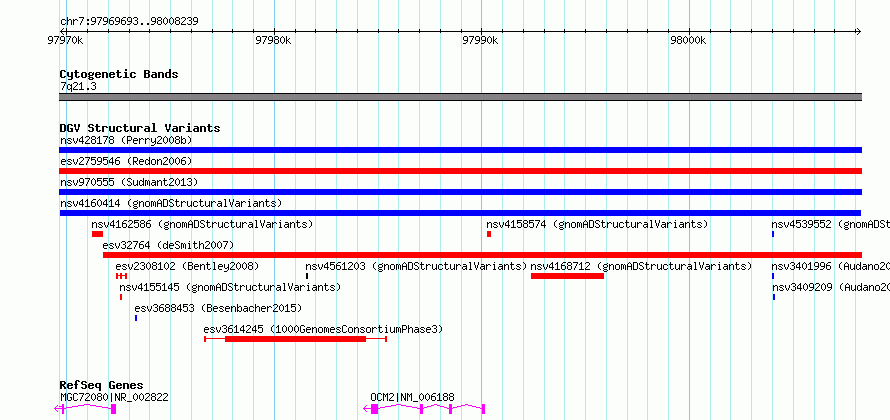This screenshot has width=890, height=420.
Task: Click the "nsv4158574 (gnomADStructuralVariants)" label
Action: point(597,224)
